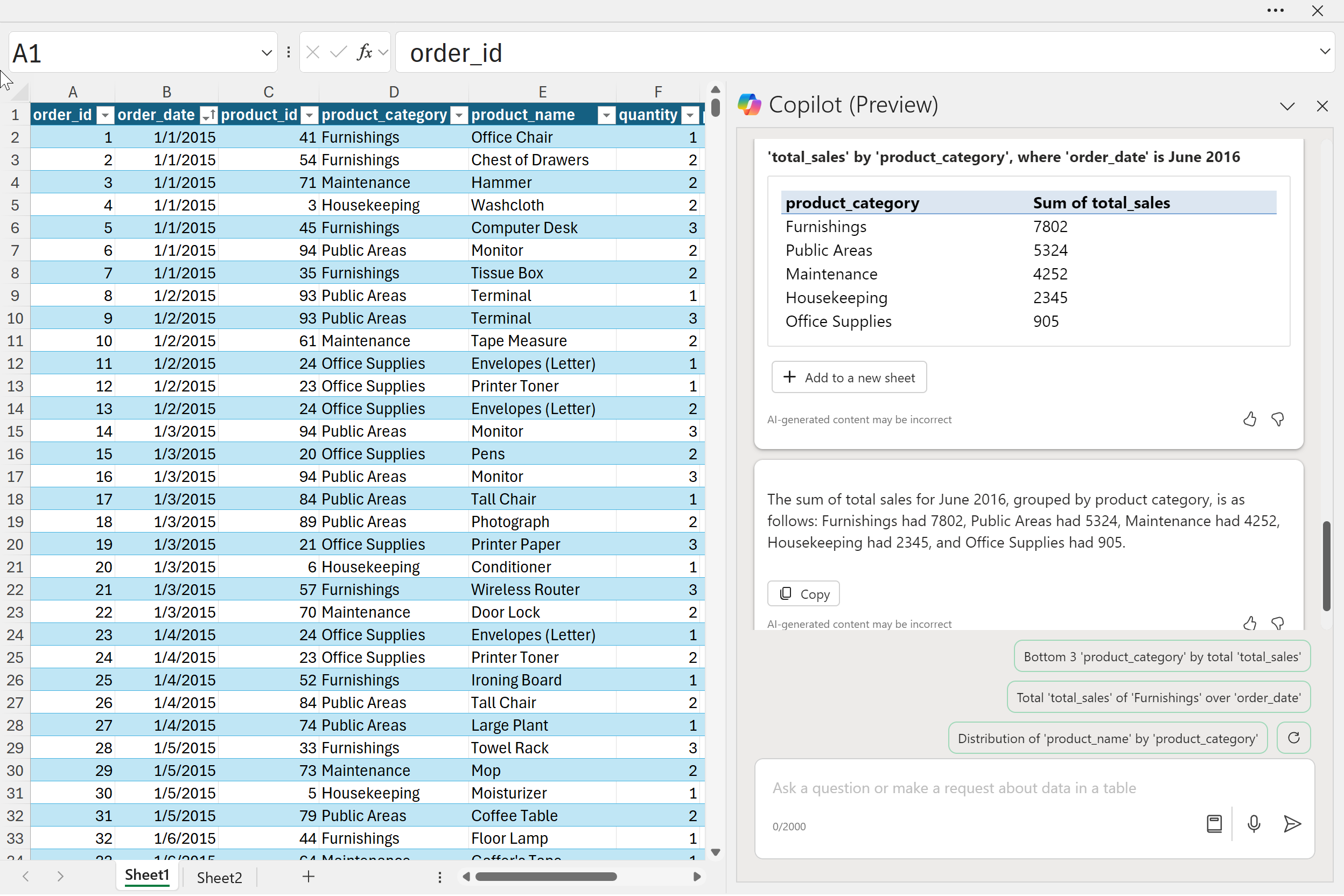Click the insert function fx icon
Viewport: 1344px width, 896px height.
tap(364, 53)
